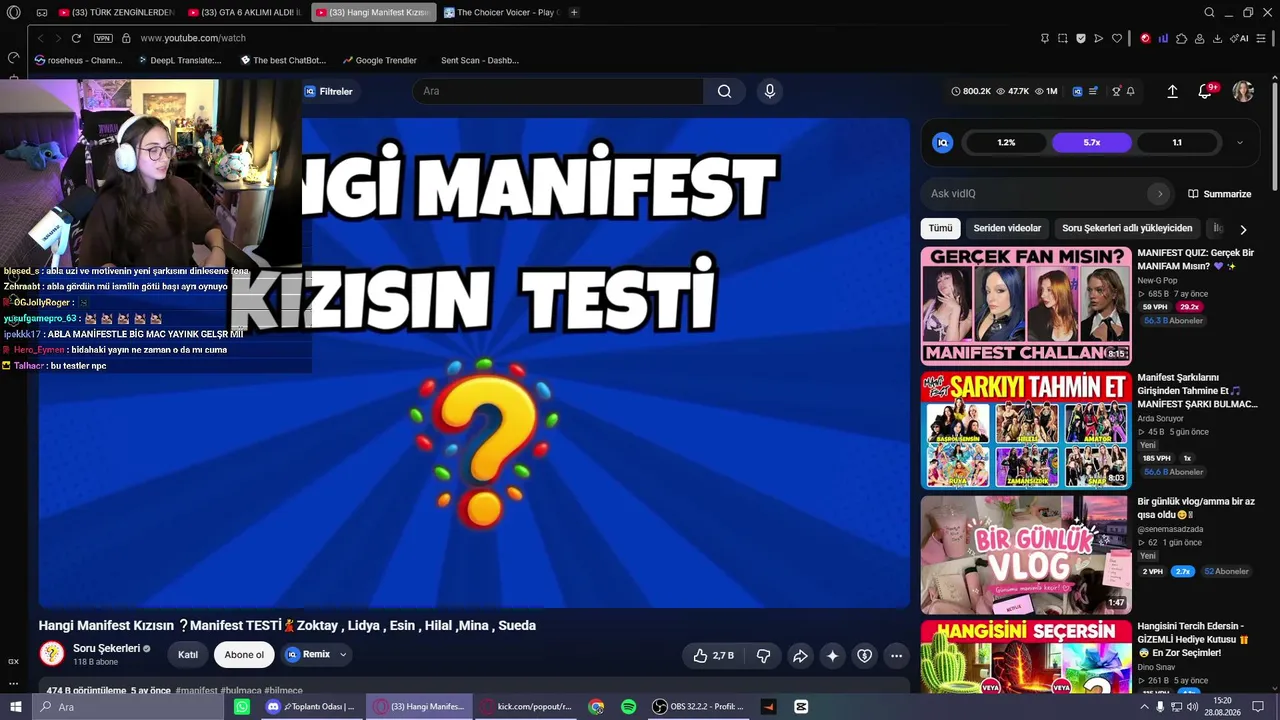Expand the Remix dropdown arrow

pyautogui.click(x=343, y=655)
